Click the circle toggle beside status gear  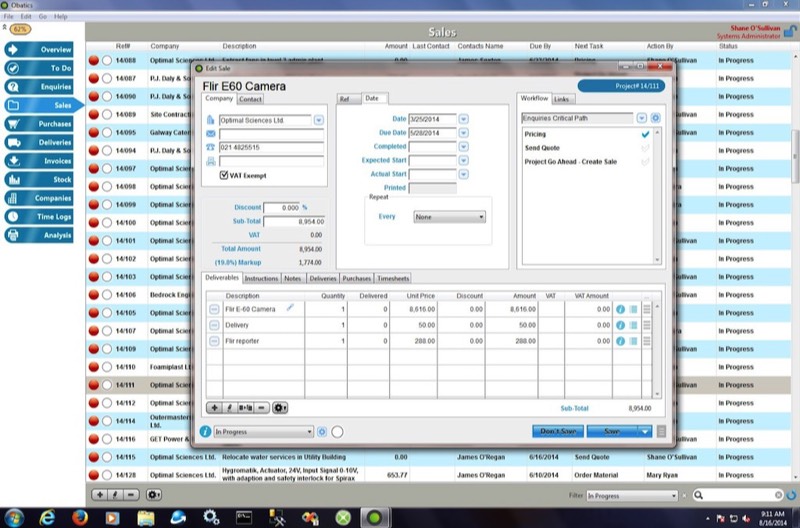coord(337,432)
